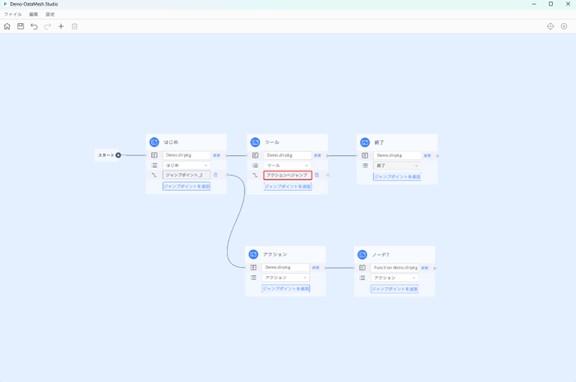
Task: Add jump point in はじめ node
Action: (x=187, y=186)
